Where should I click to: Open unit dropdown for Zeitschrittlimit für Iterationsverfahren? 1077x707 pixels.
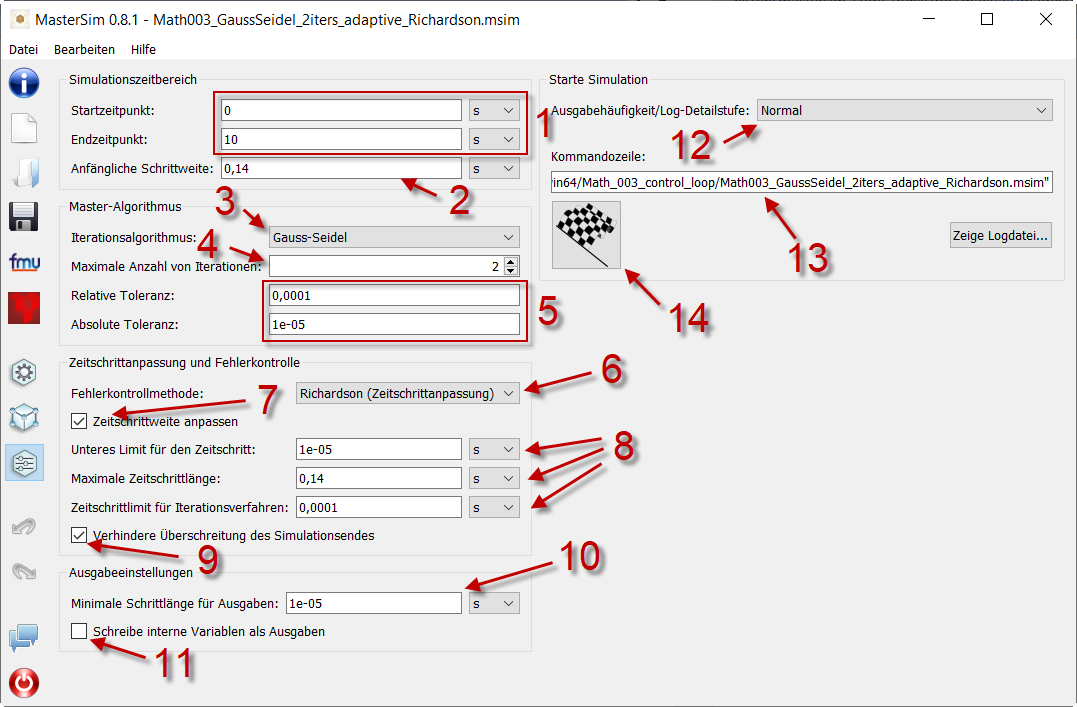(494, 507)
